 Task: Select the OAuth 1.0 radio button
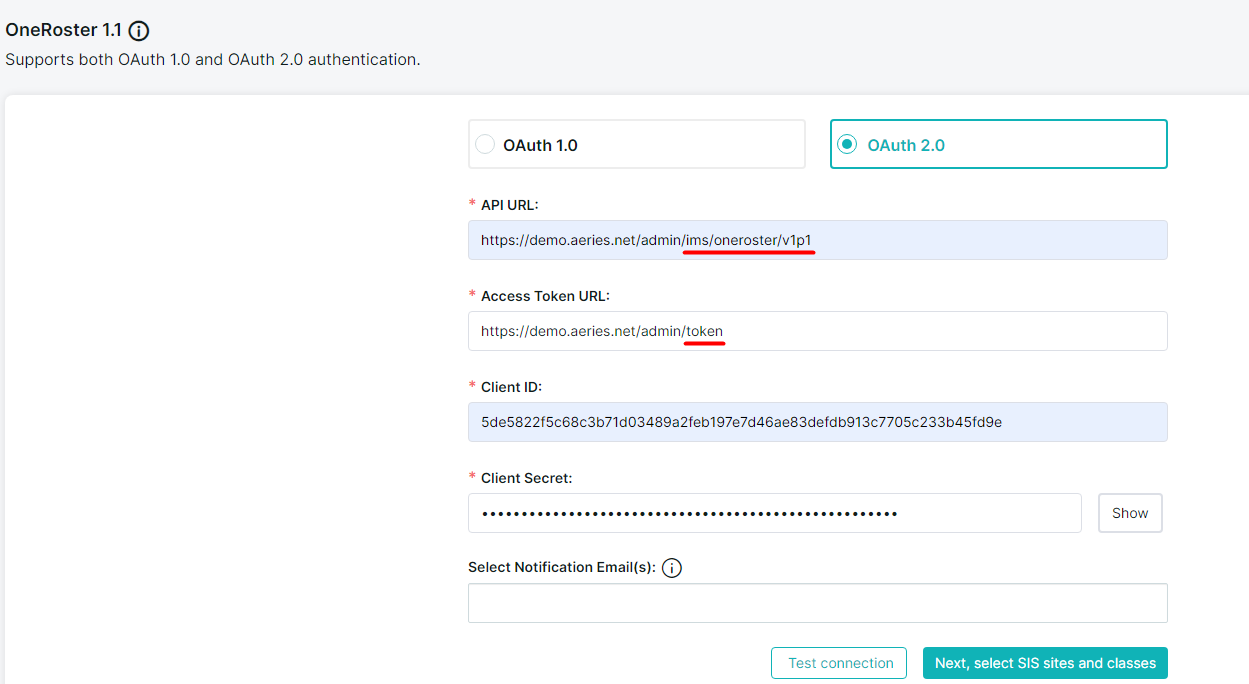point(485,145)
